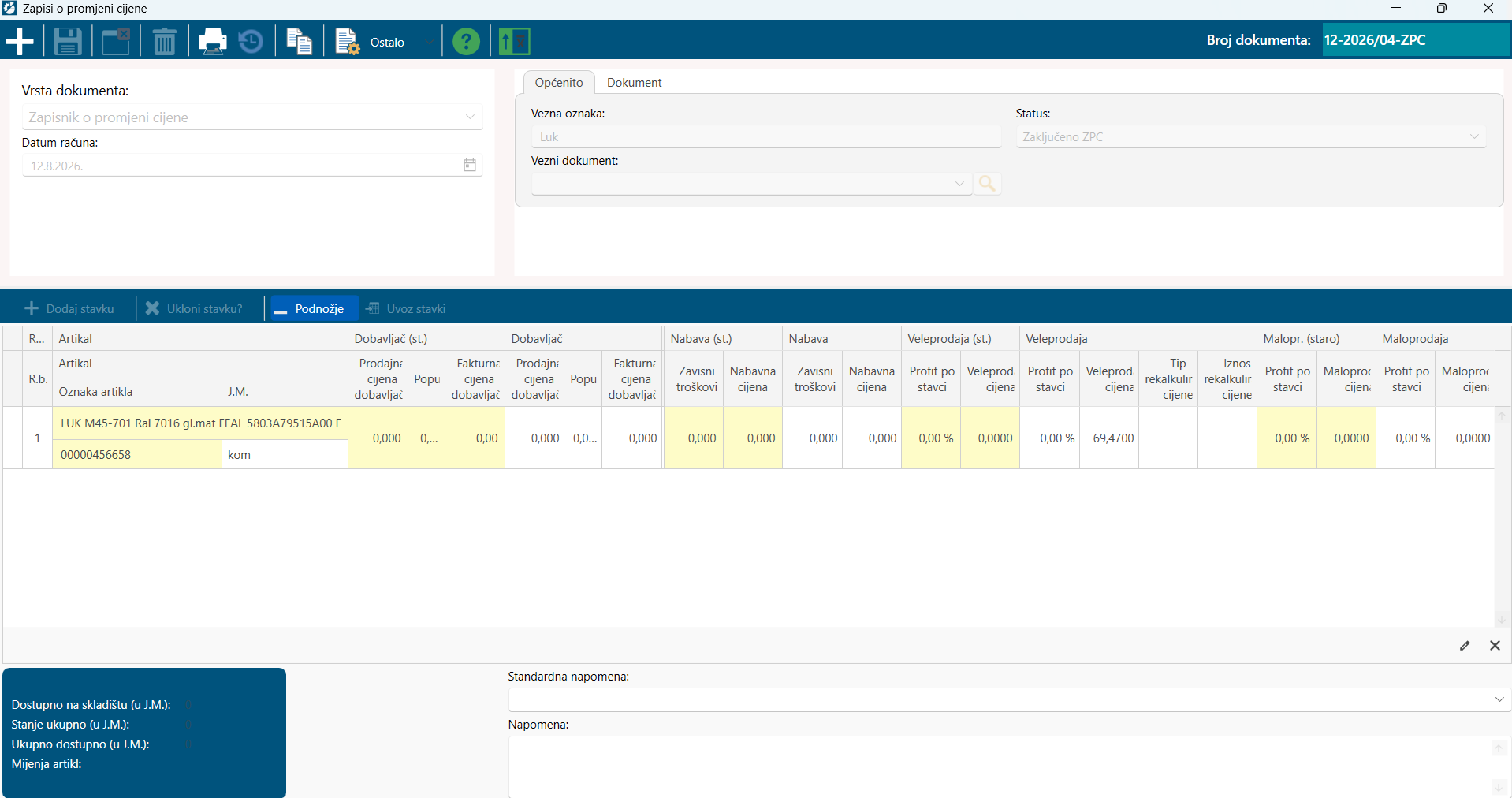Open the Datum računa calendar picker
This screenshot has height=798, width=1512.
point(470,166)
